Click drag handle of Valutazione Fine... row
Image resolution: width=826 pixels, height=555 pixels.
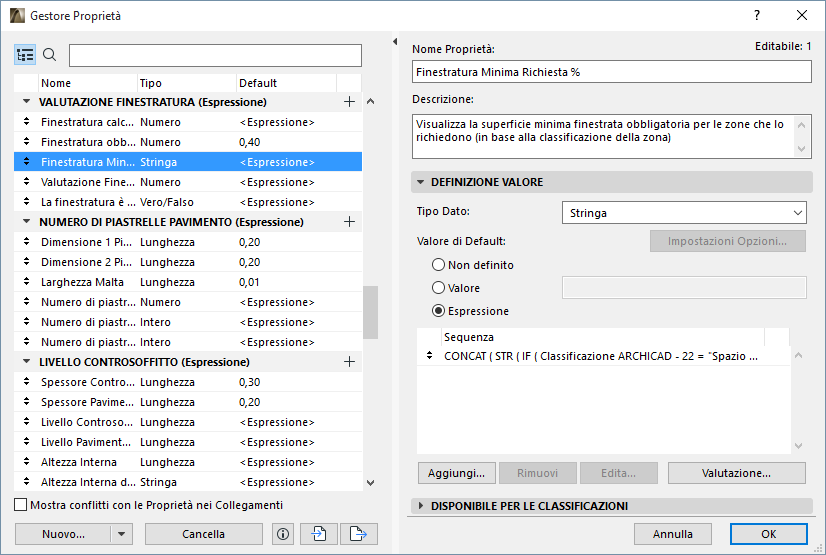(x=26, y=182)
